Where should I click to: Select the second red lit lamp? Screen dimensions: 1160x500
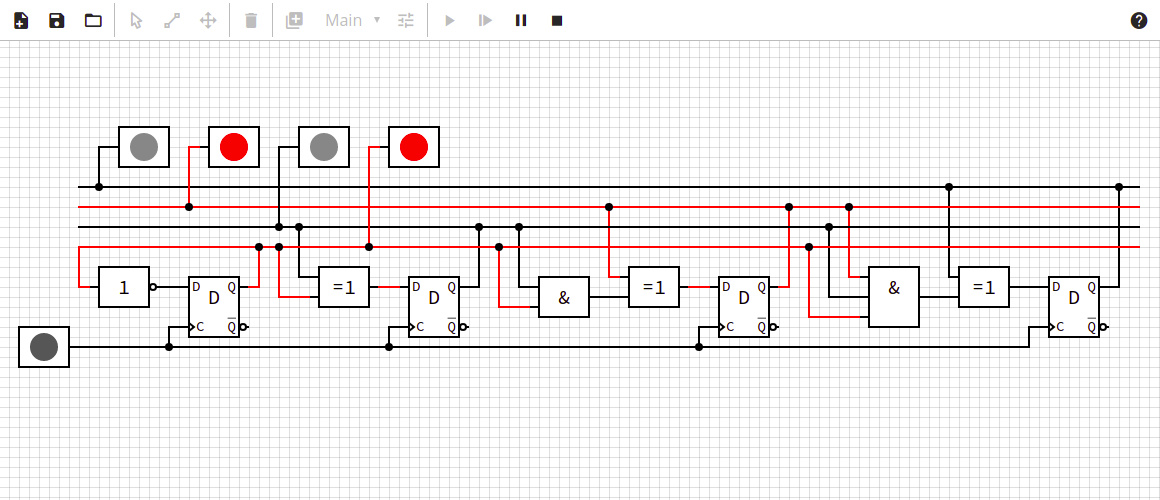point(414,147)
